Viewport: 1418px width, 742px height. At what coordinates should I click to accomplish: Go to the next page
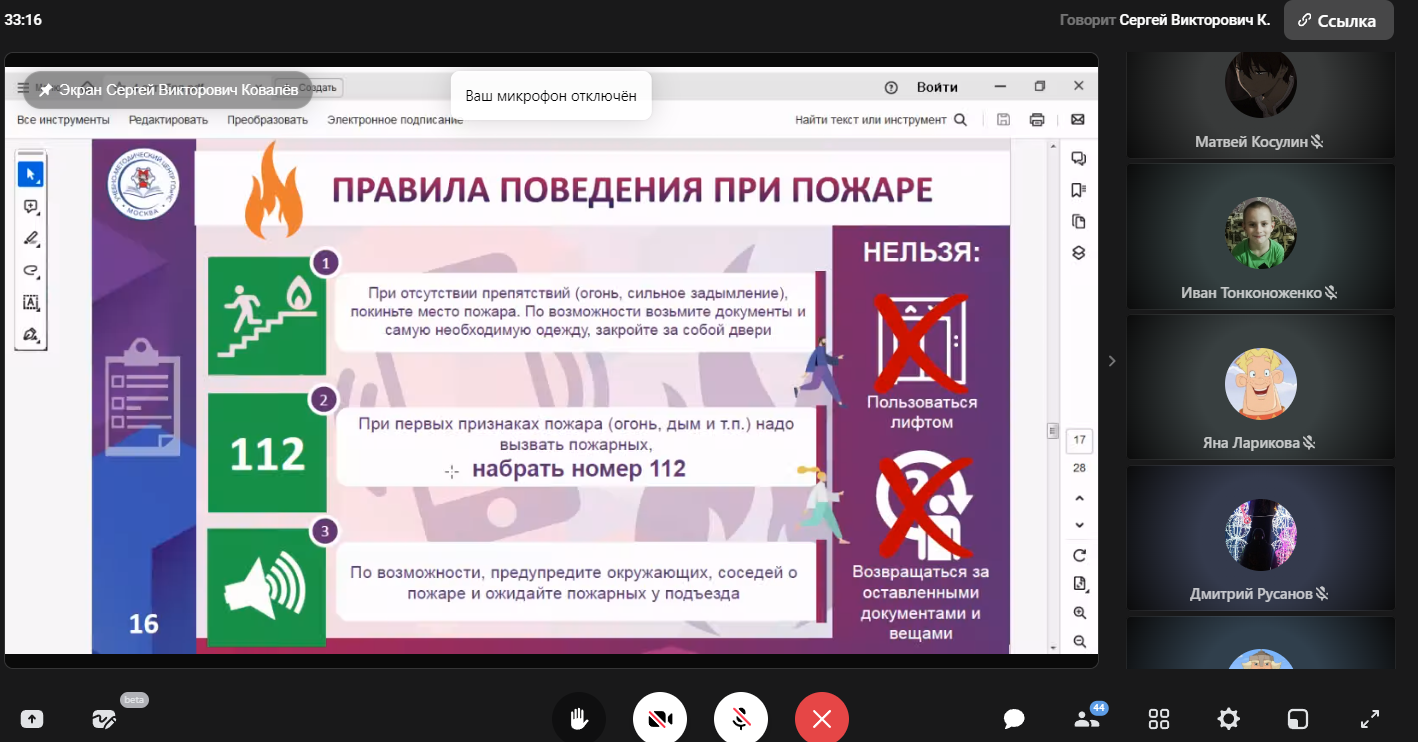point(1080,525)
